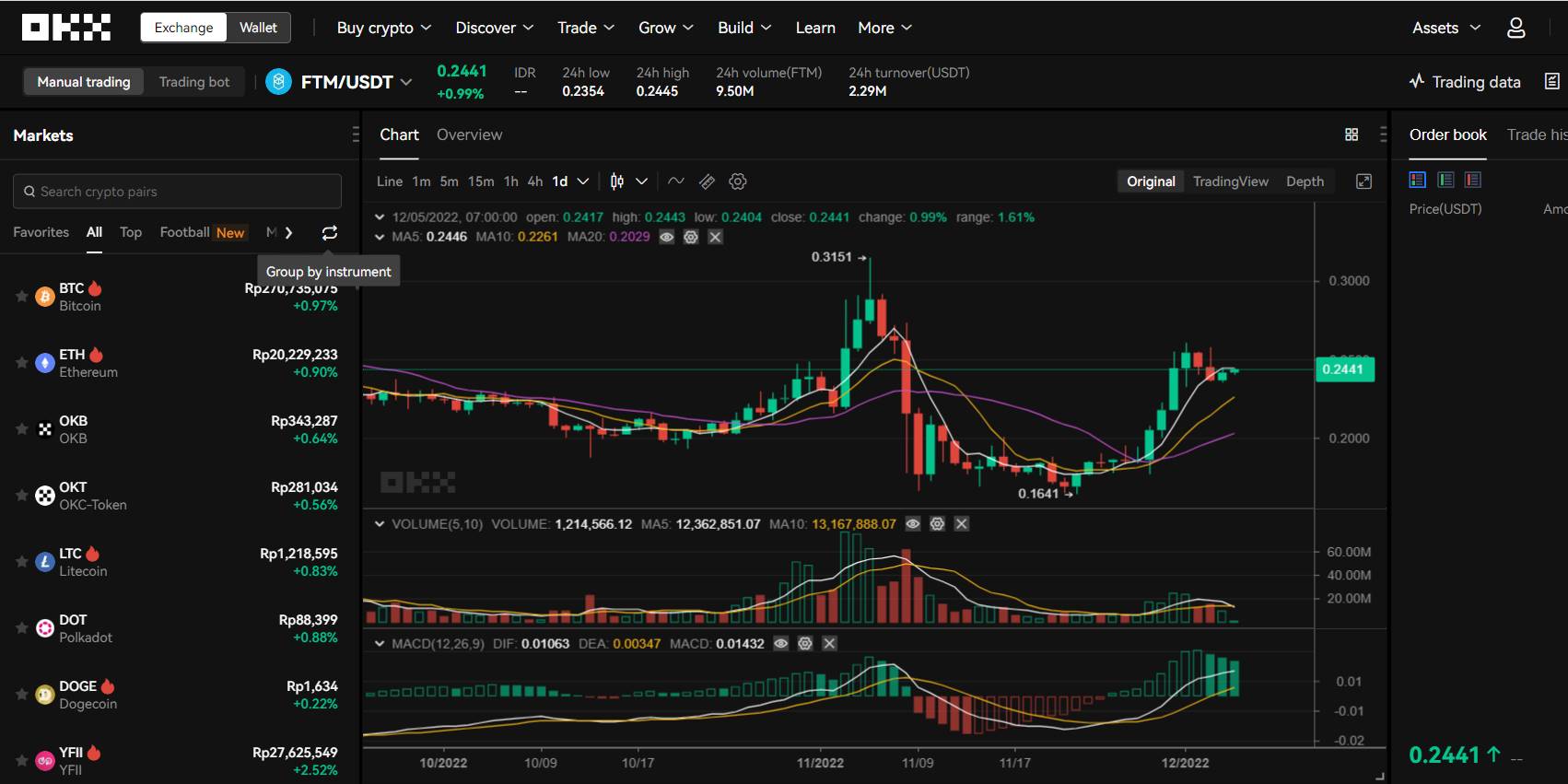Toggle MACD indicator visibility eye
Image resolution: width=1568 pixels, height=784 pixels.
[781, 644]
